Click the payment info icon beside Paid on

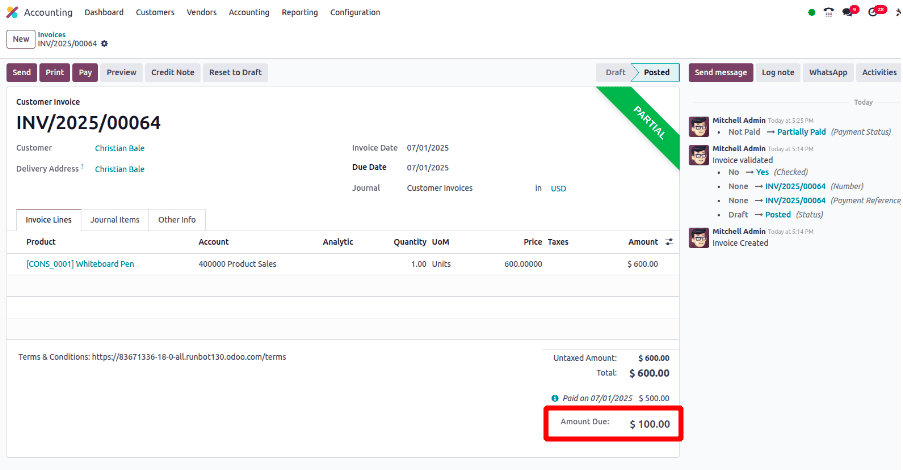click(555, 398)
